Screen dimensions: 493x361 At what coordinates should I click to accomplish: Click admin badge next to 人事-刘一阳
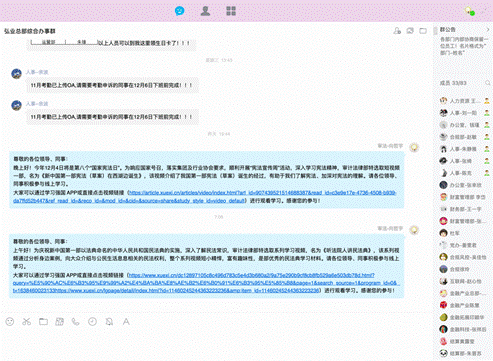point(487,113)
